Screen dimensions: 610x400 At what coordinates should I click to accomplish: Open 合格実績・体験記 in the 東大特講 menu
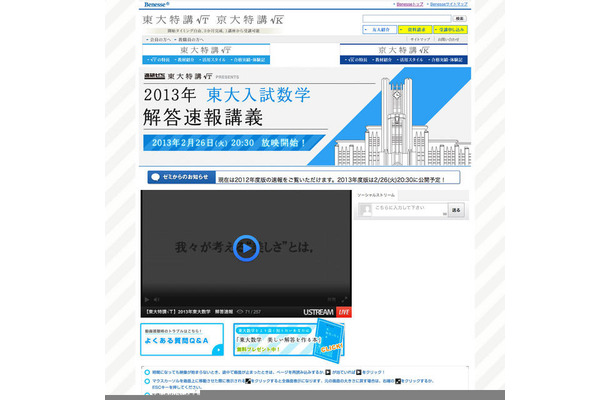pyautogui.click(x=248, y=60)
